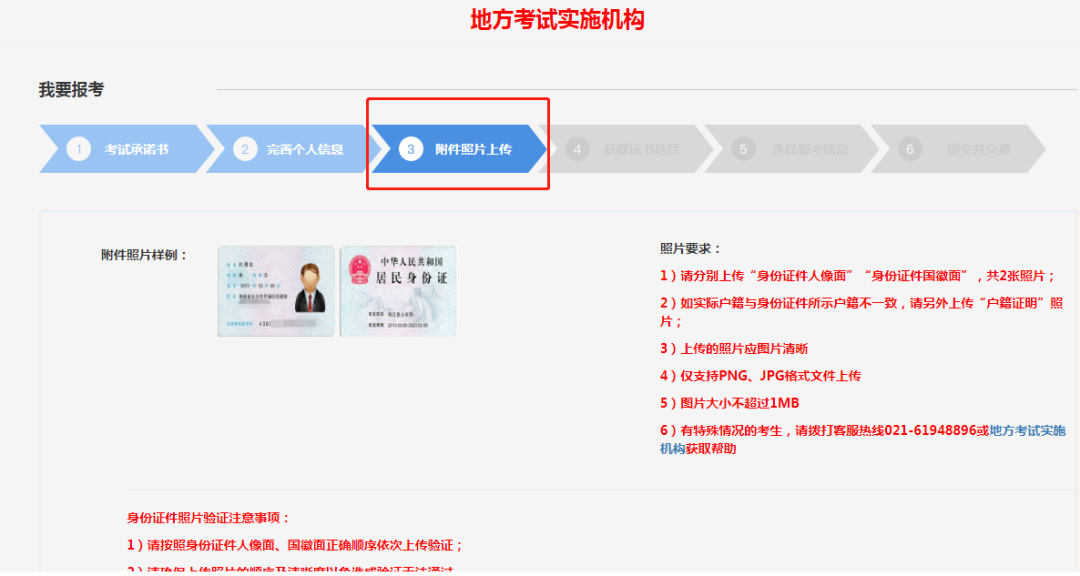Click the step 1 number circle

tap(78, 149)
